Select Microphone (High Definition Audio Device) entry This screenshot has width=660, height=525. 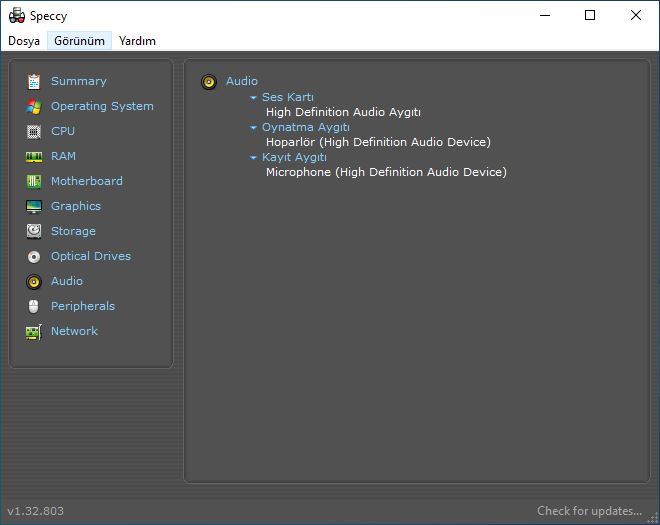(386, 172)
